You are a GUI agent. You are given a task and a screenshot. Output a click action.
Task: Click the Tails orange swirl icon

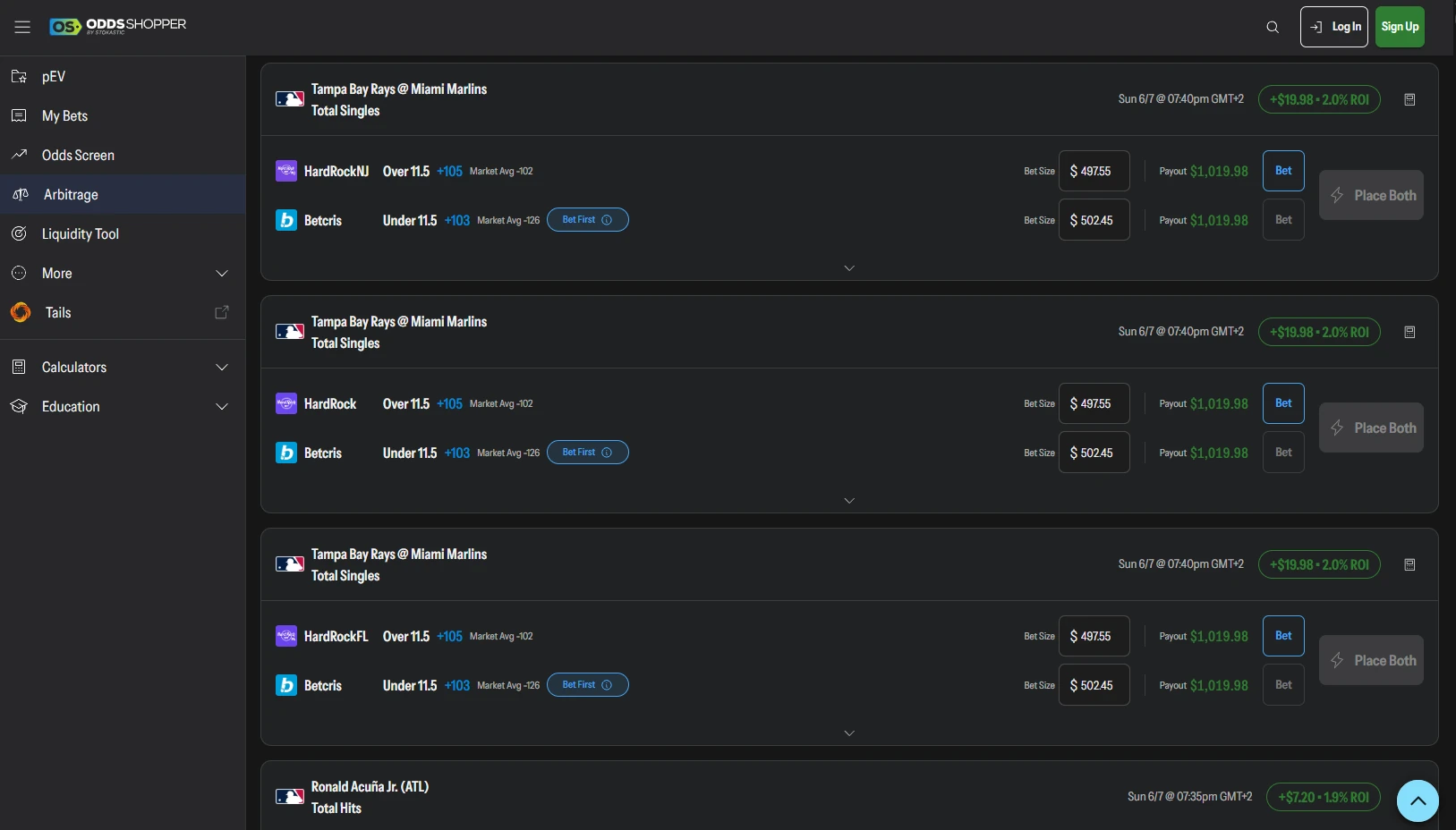[21, 312]
